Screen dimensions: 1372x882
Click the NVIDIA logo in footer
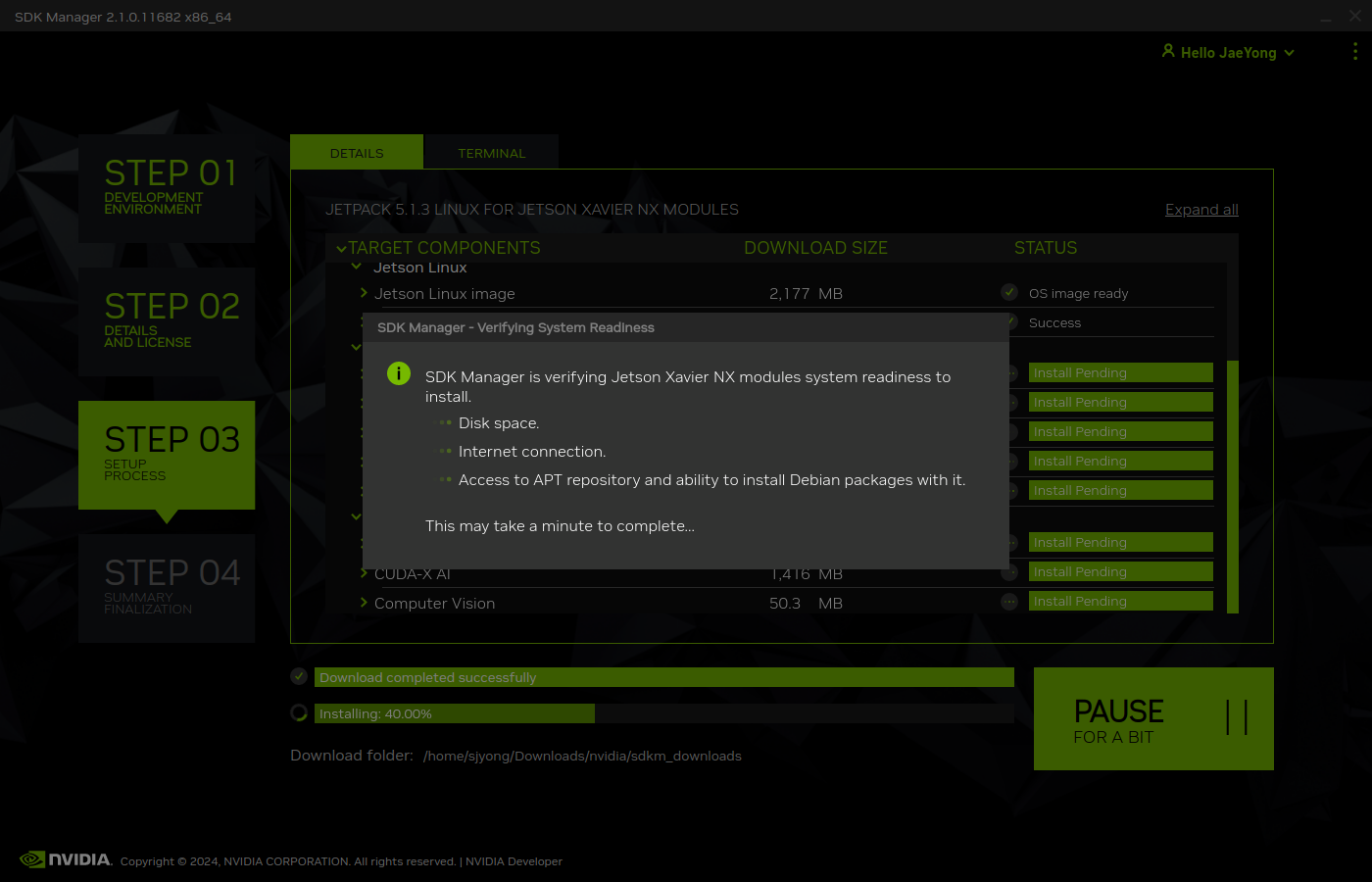pos(66,859)
